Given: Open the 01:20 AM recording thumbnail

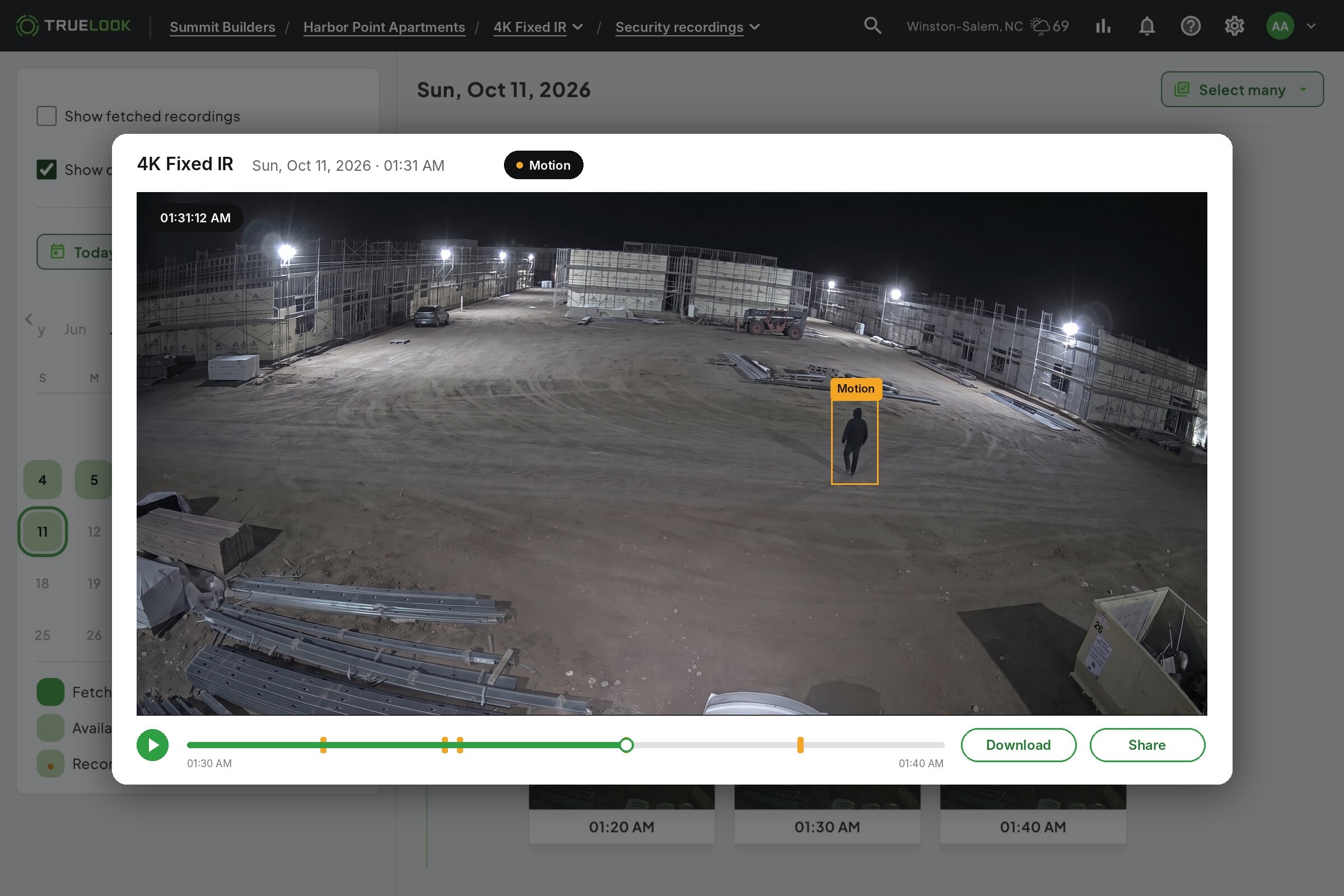Looking at the screenshot, I should pyautogui.click(x=621, y=813).
